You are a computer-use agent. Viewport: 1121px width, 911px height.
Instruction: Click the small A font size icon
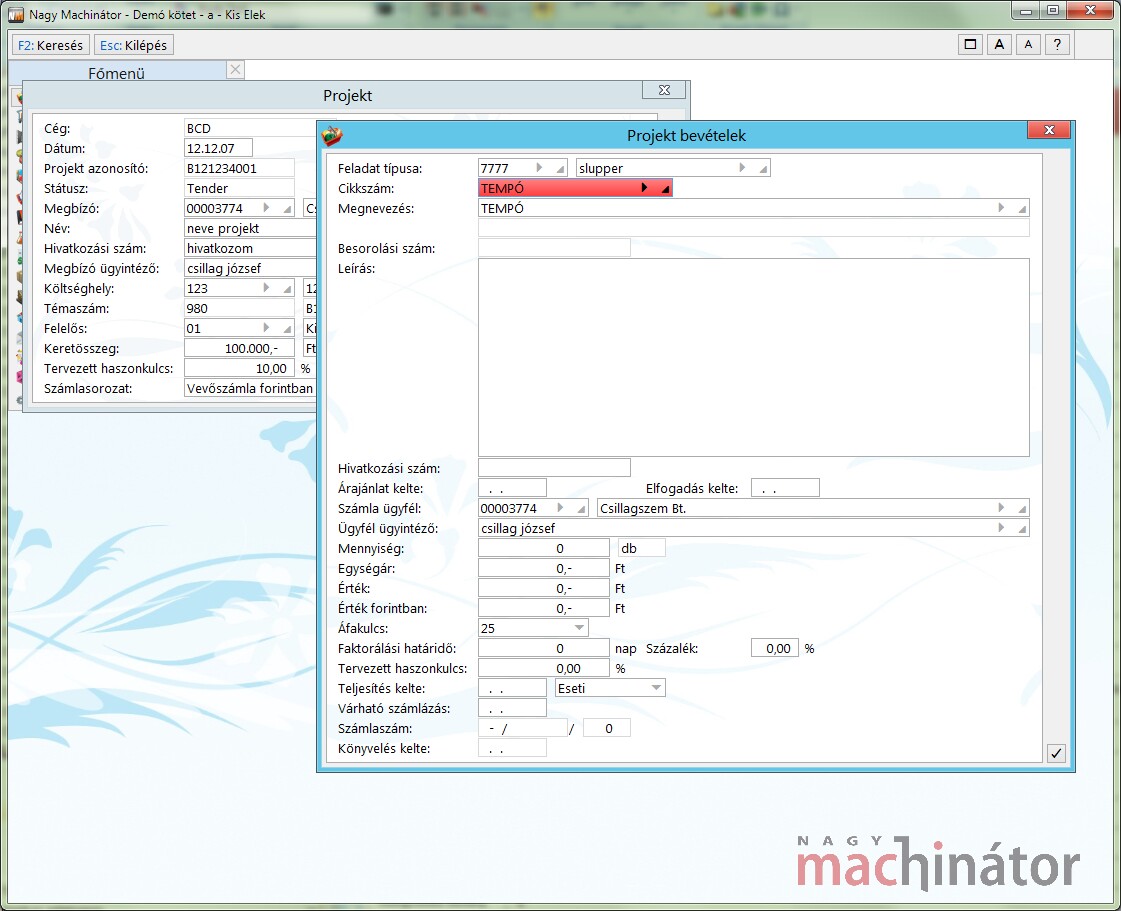[1028, 44]
